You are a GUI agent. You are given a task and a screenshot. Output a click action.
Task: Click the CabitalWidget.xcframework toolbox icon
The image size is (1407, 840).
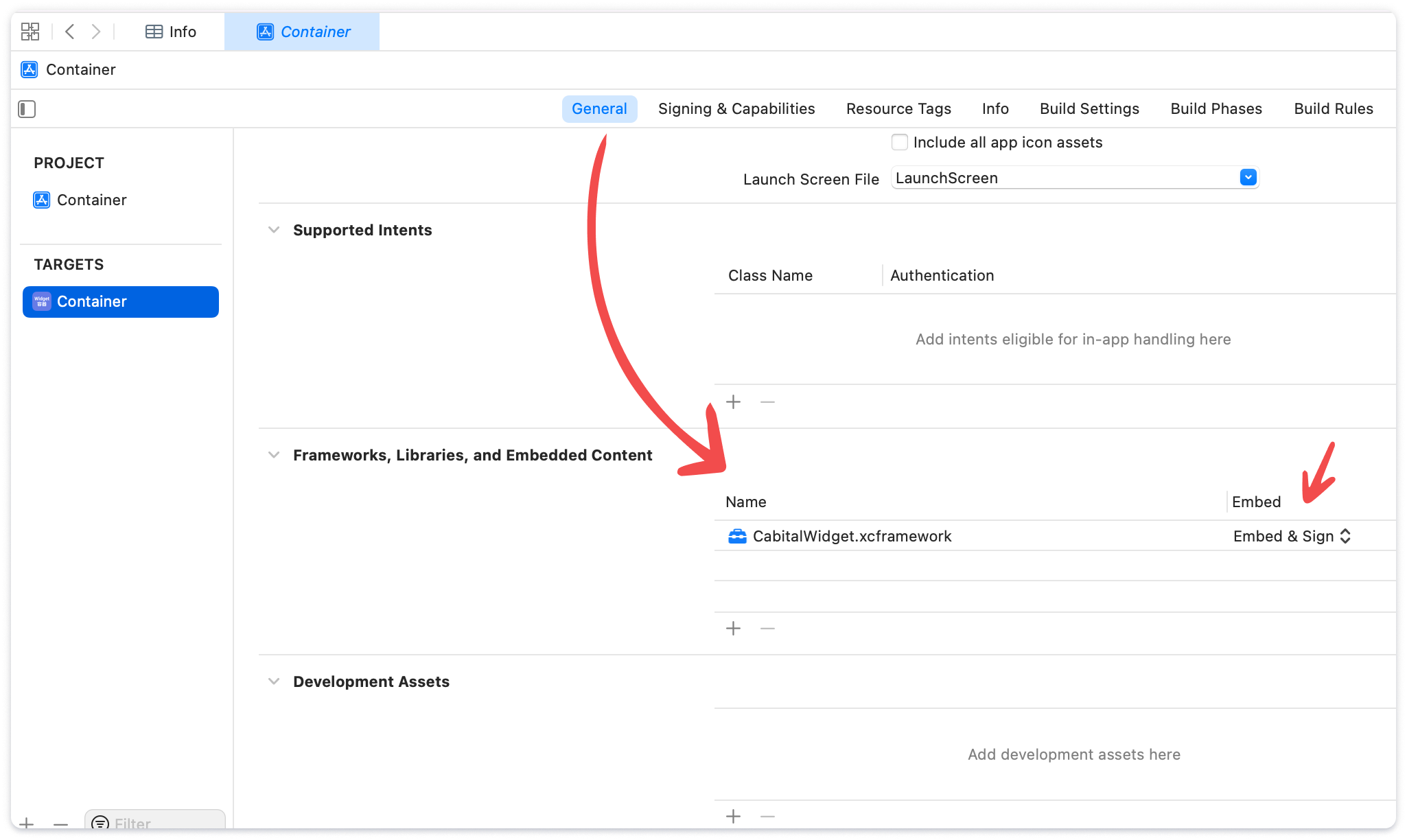[x=737, y=537]
